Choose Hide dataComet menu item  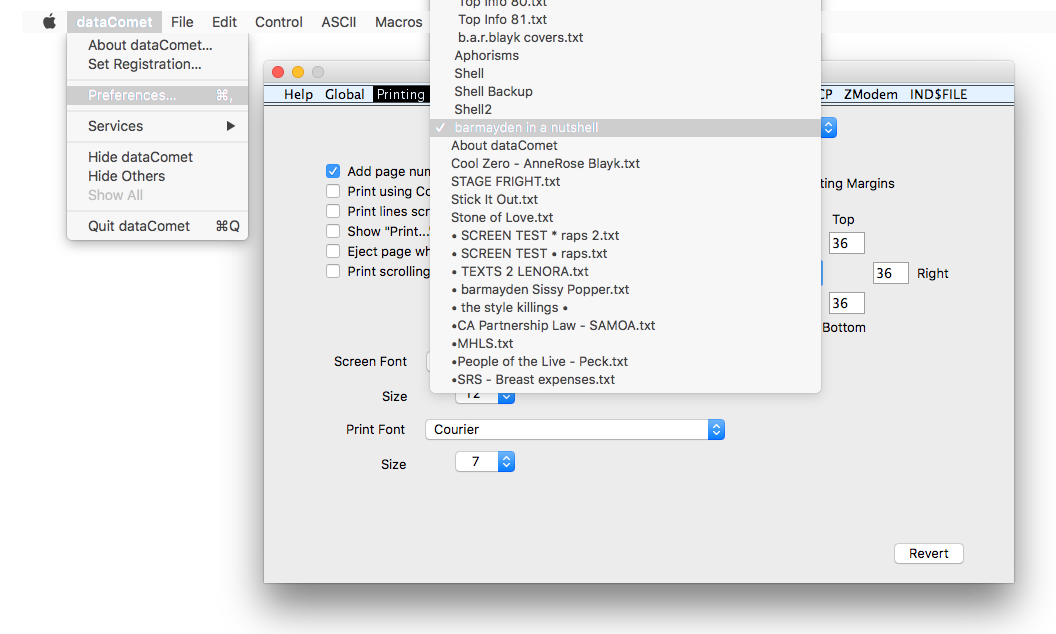[x=157, y=157]
